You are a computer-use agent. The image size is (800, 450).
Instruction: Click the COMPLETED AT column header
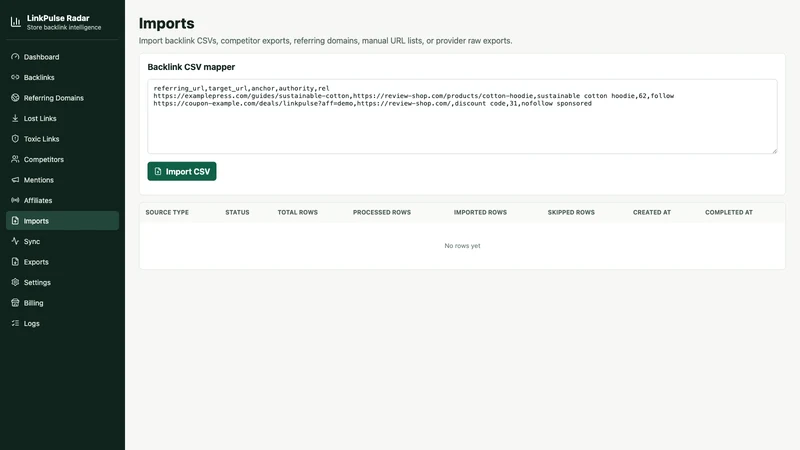click(729, 212)
